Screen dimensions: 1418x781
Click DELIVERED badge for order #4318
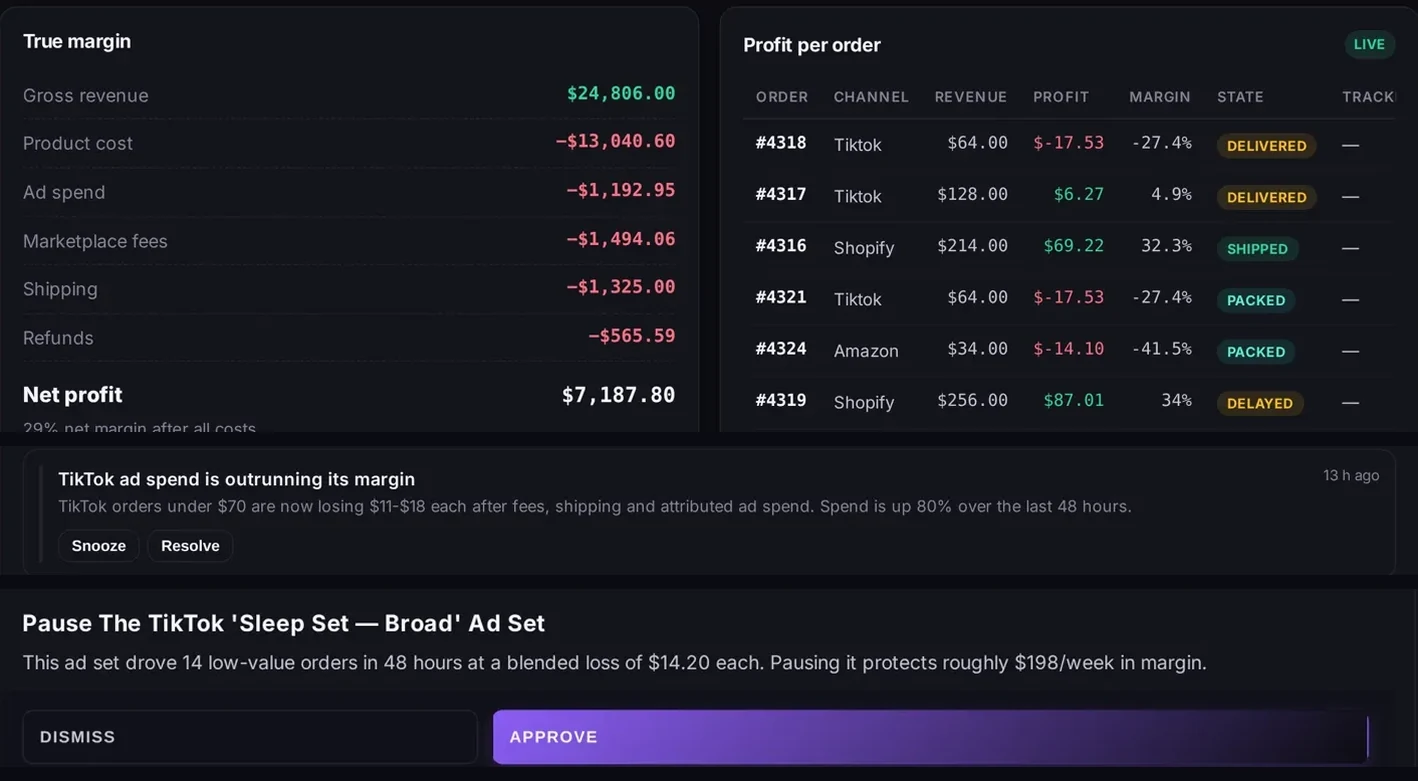pos(1267,146)
